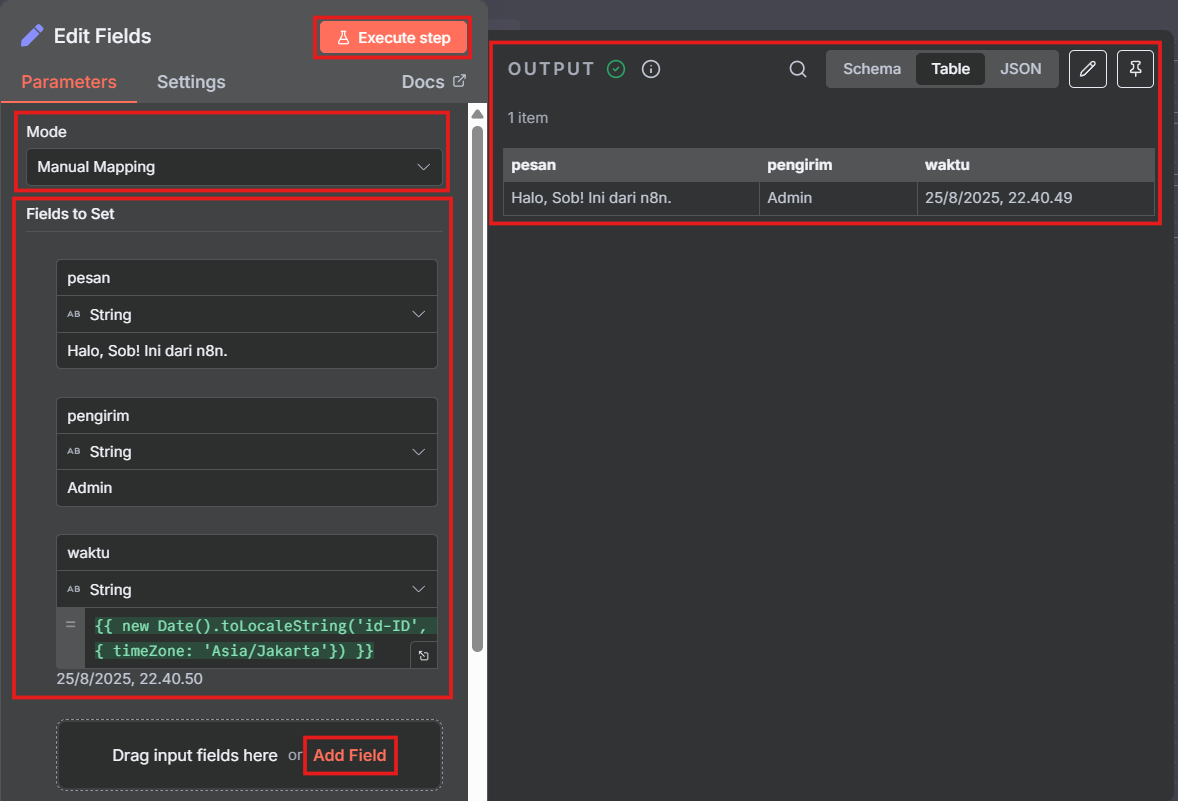Click the Date expression code in the waktu value

point(259,638)
